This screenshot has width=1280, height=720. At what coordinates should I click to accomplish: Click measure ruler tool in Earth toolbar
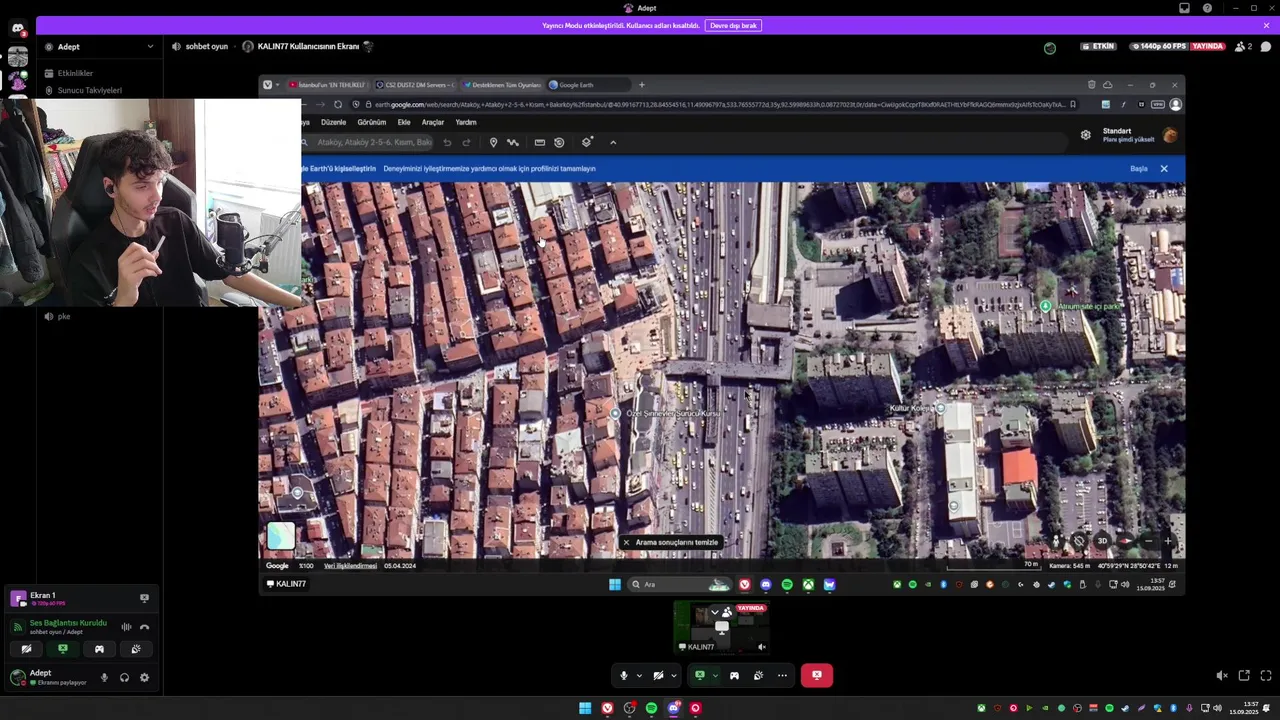point(540,142)
